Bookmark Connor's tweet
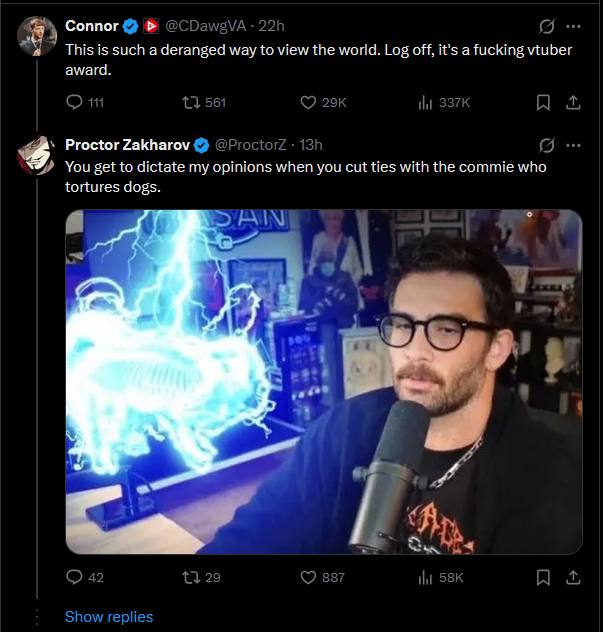This screenshot has width=603, height=632. pyautogui.click(x=543, y=102)
